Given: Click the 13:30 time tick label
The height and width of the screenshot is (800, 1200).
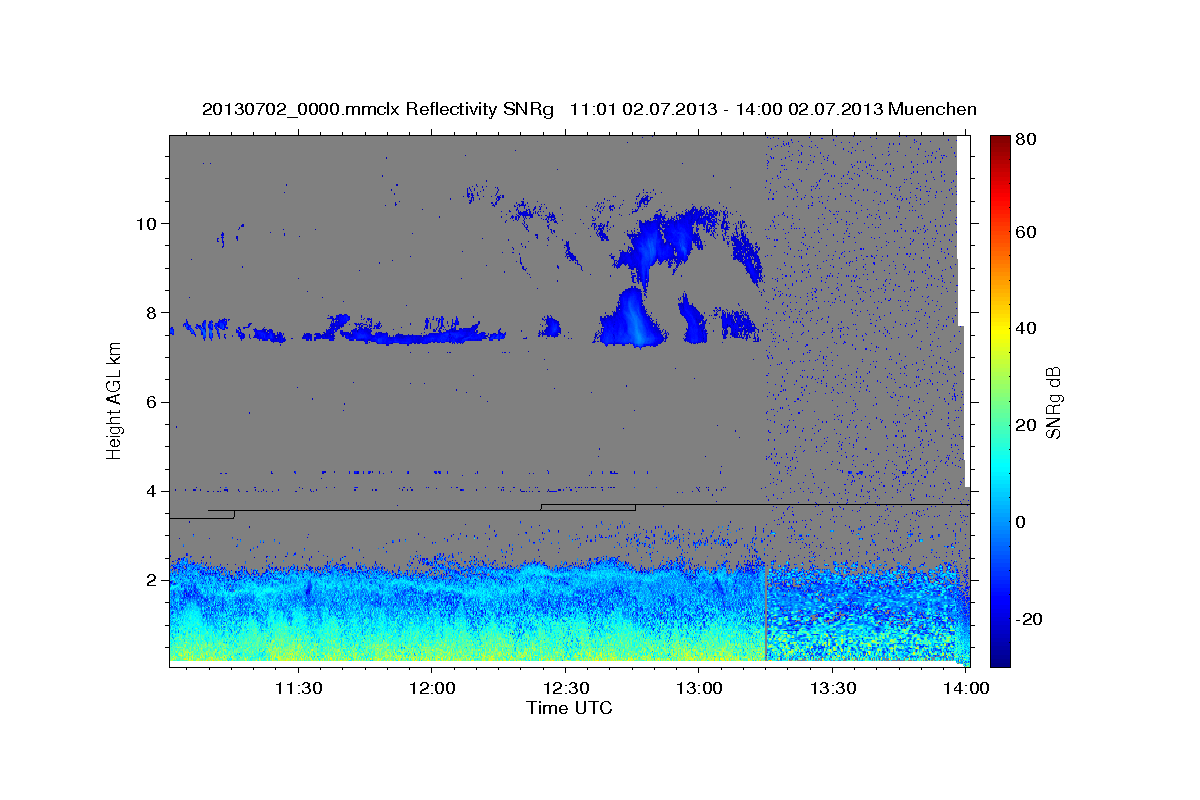Looking at the screenshot, I should tap(832, 688).
